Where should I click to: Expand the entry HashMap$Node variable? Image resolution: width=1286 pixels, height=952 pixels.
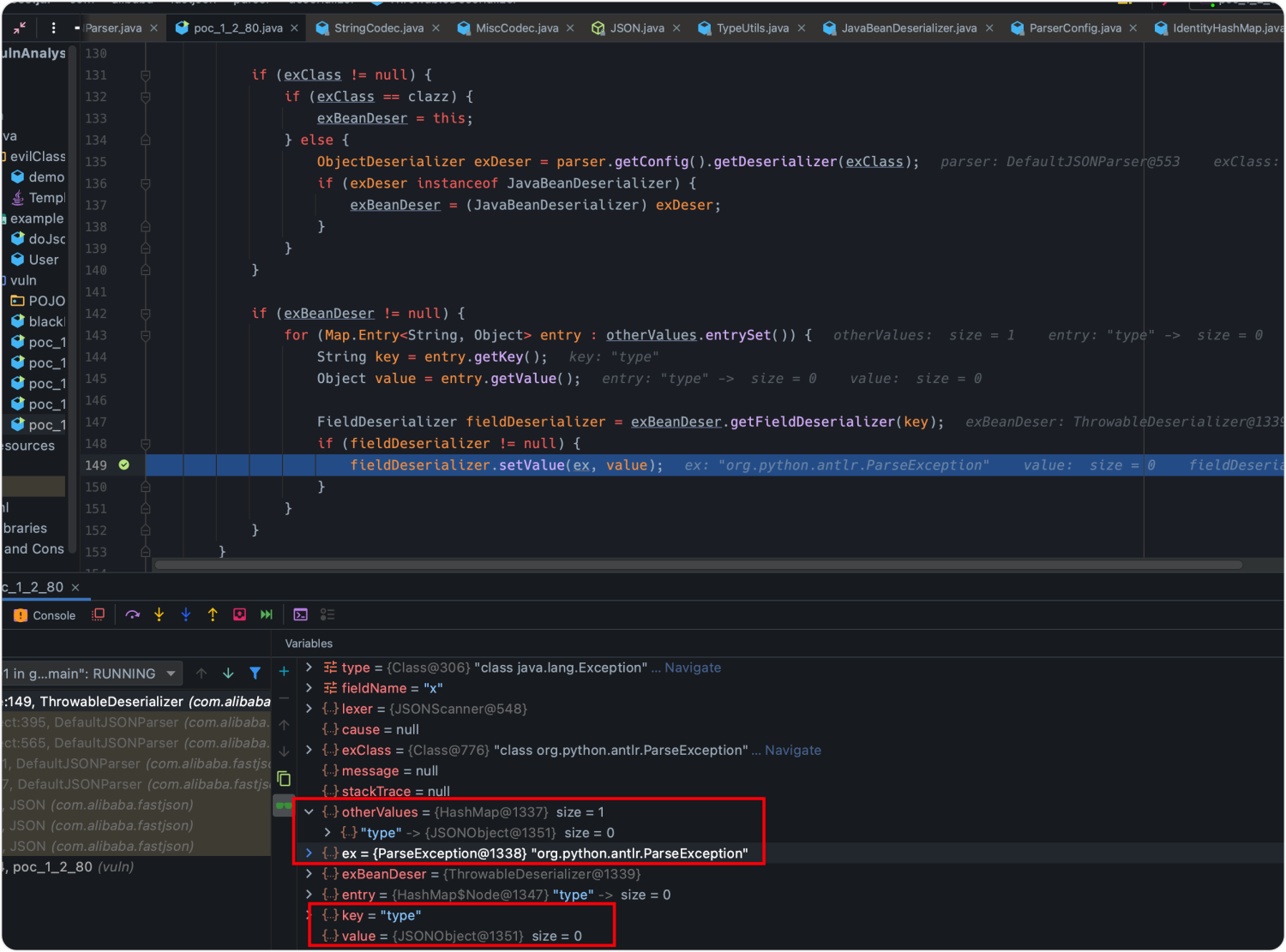pyautogui.click(x=309, y=895)
